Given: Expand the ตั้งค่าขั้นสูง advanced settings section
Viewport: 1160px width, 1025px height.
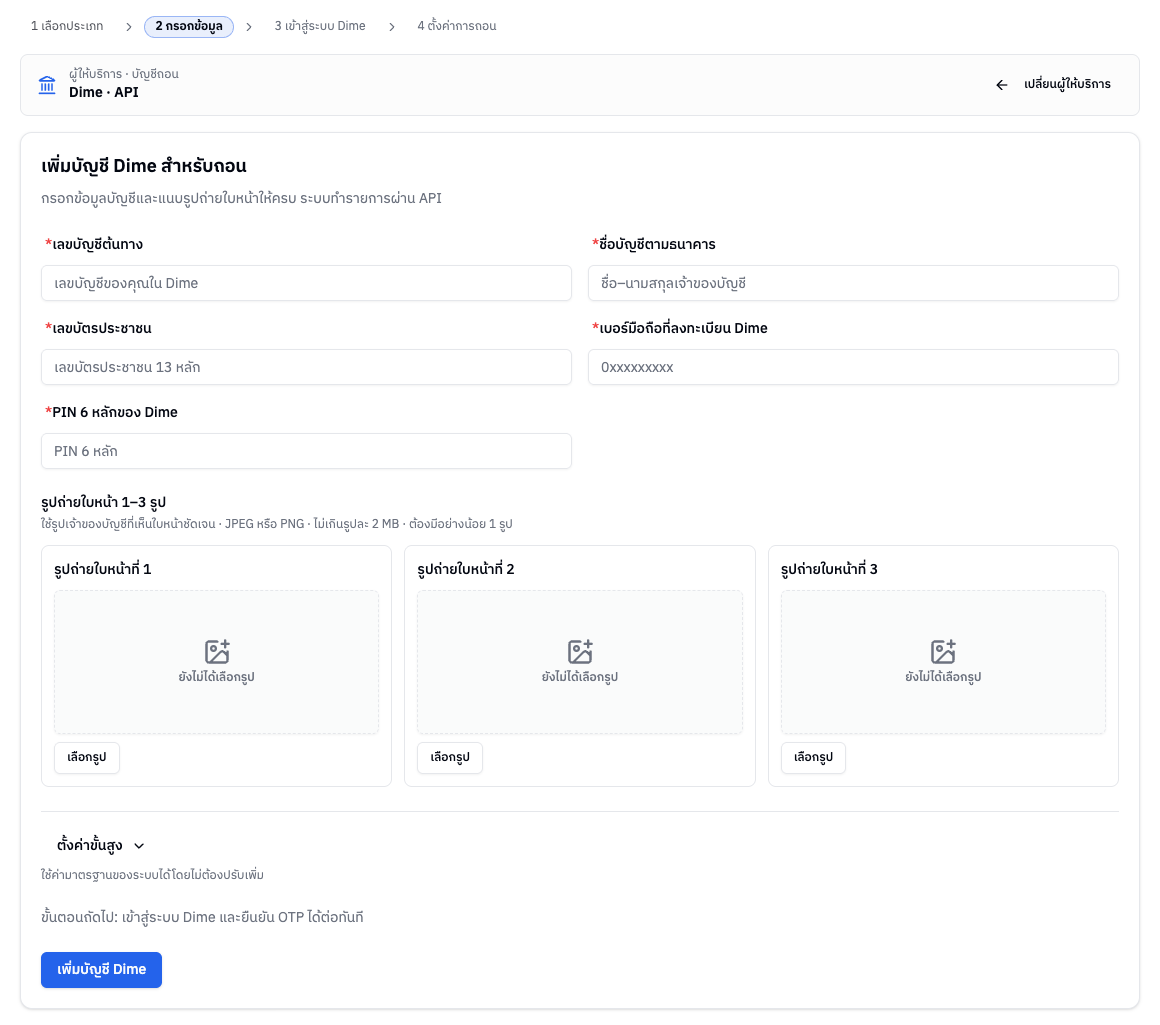Looking at the screenshot, I should (x=100, y=845).
